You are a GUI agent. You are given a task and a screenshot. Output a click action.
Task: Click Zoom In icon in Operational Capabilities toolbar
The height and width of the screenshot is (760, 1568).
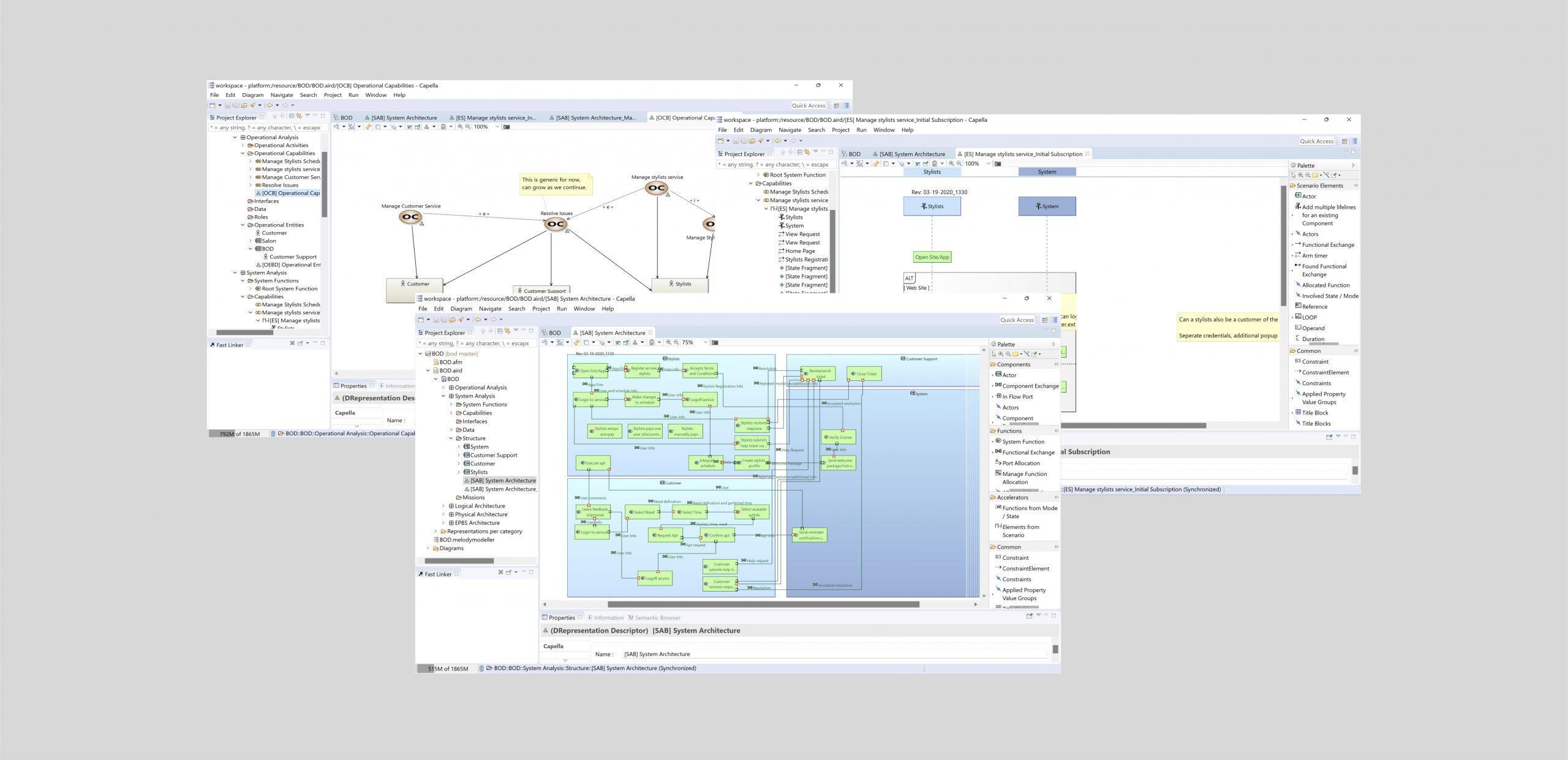click(x=461, y=127)
